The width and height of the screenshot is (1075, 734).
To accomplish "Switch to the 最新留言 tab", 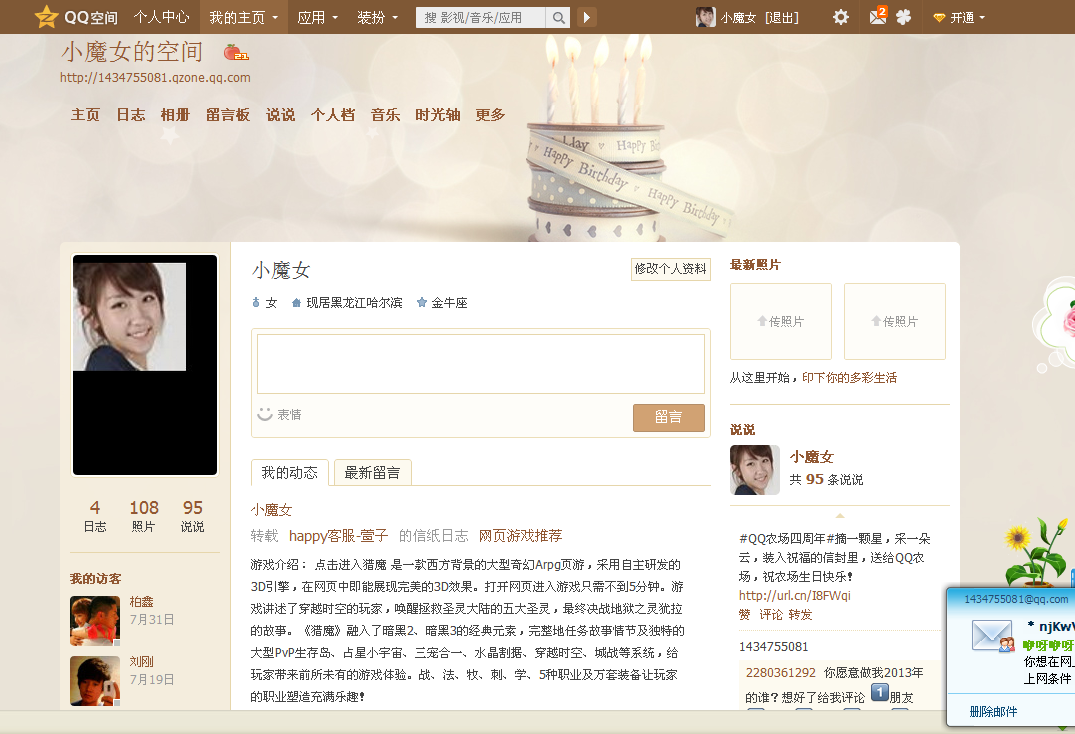I will click(374, 471).
